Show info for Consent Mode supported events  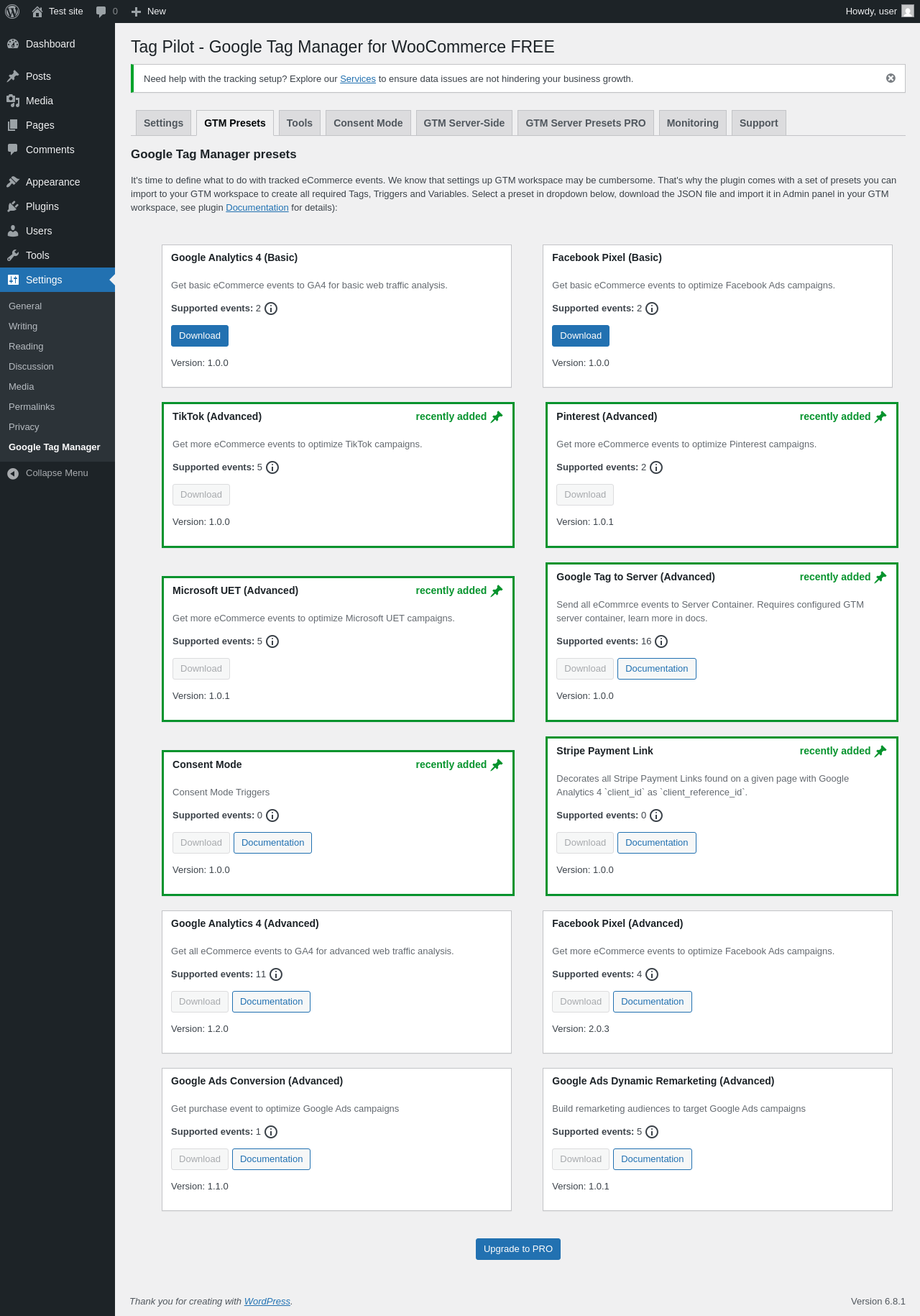(x=272, y=815)
